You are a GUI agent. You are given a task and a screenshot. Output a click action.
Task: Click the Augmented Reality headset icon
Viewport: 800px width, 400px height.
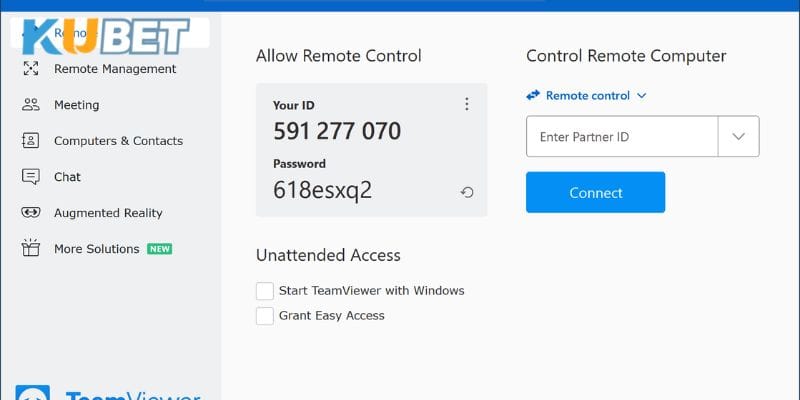tap(31, 213)
